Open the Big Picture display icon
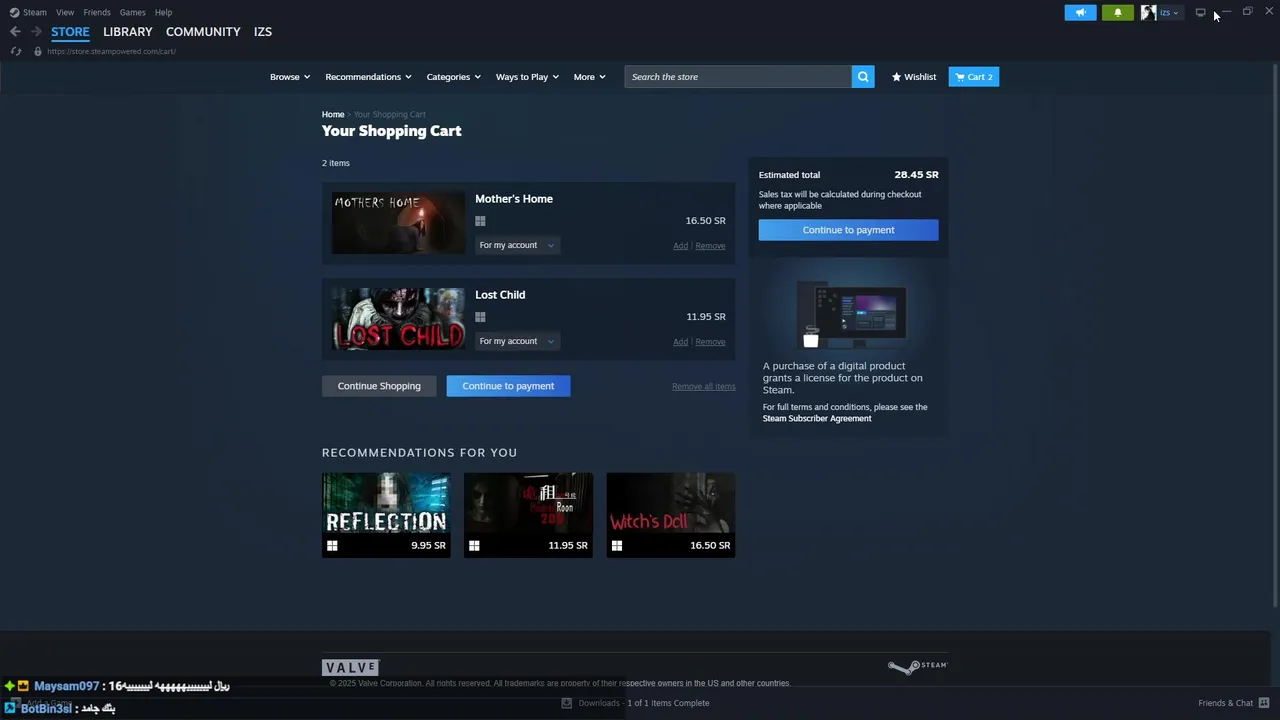 click(1200, 12)
